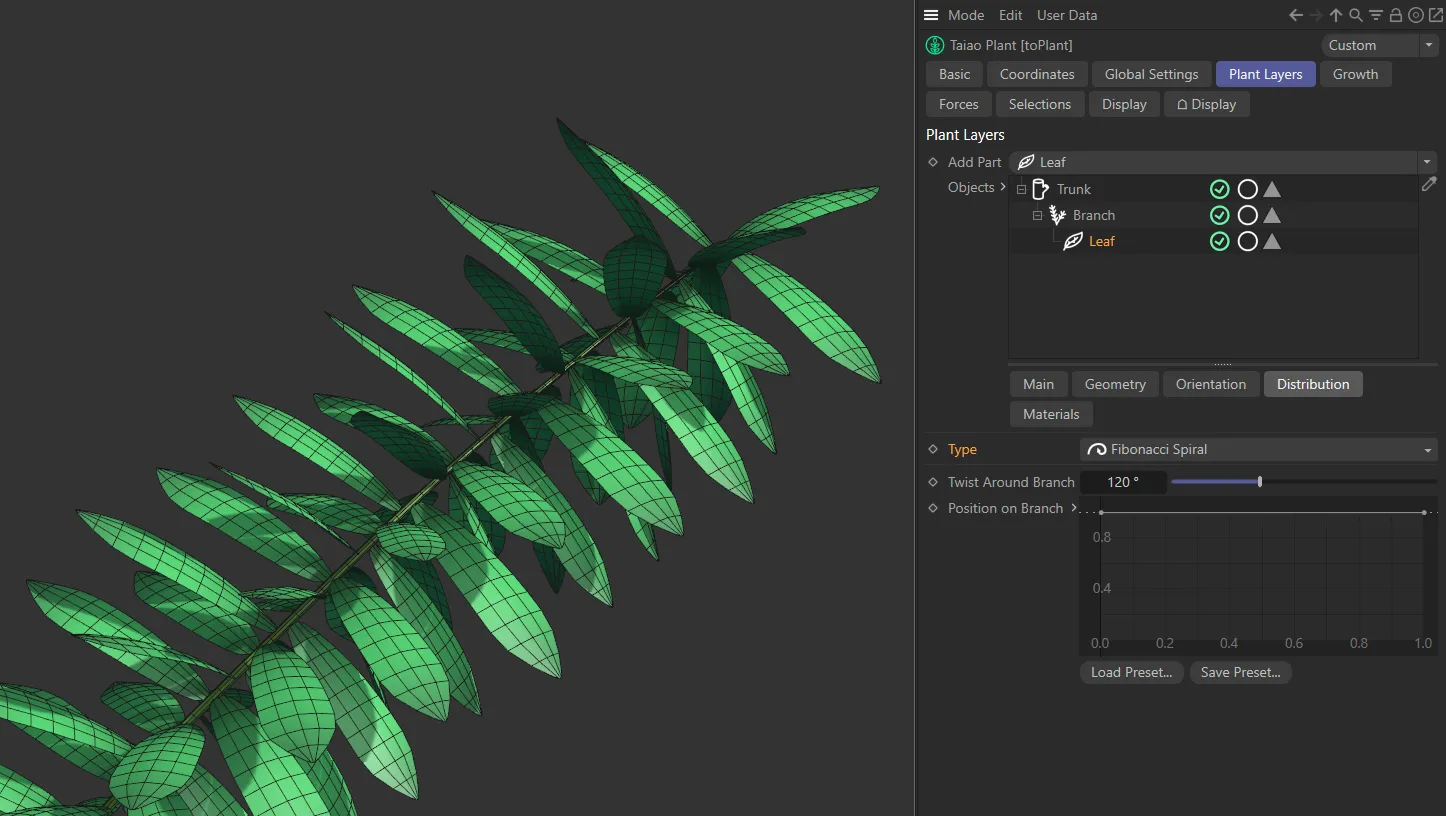Click inside the 120 degree twist value field

[1123, 482]
